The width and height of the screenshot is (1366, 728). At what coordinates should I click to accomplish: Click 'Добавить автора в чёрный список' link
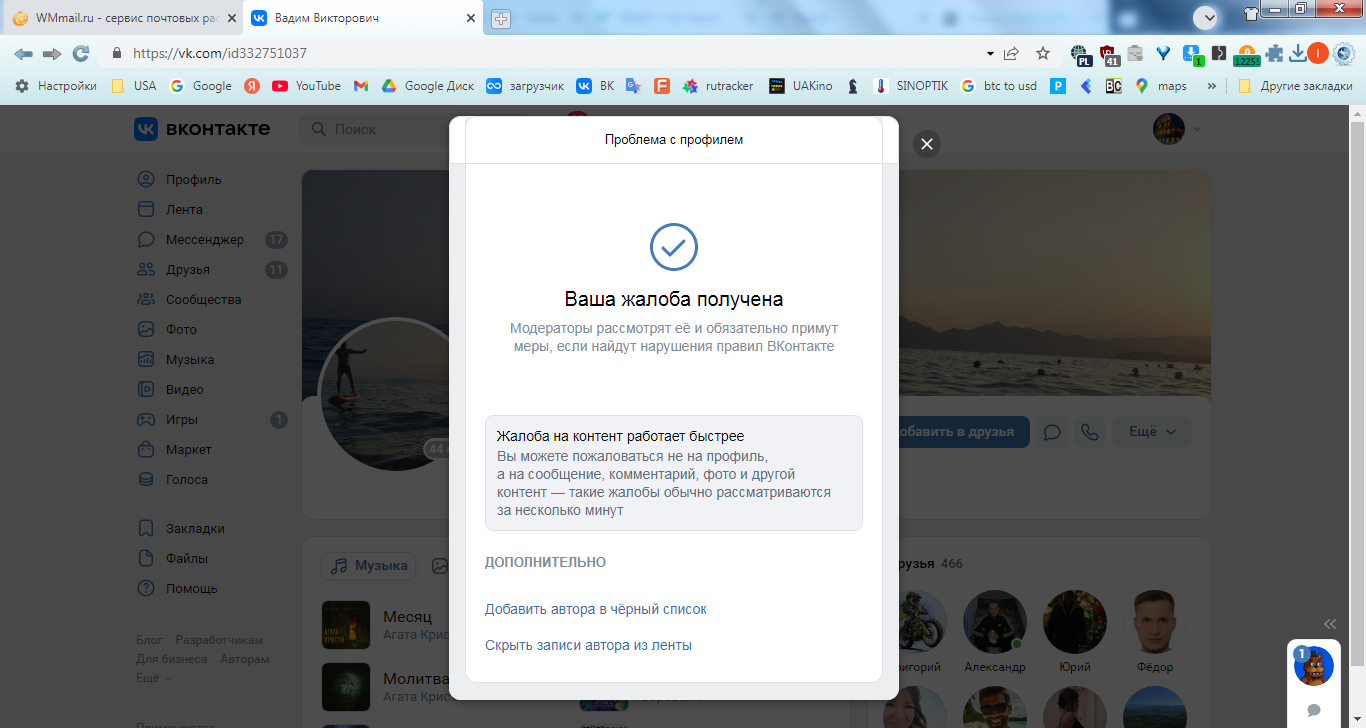(x=596, y=609)
